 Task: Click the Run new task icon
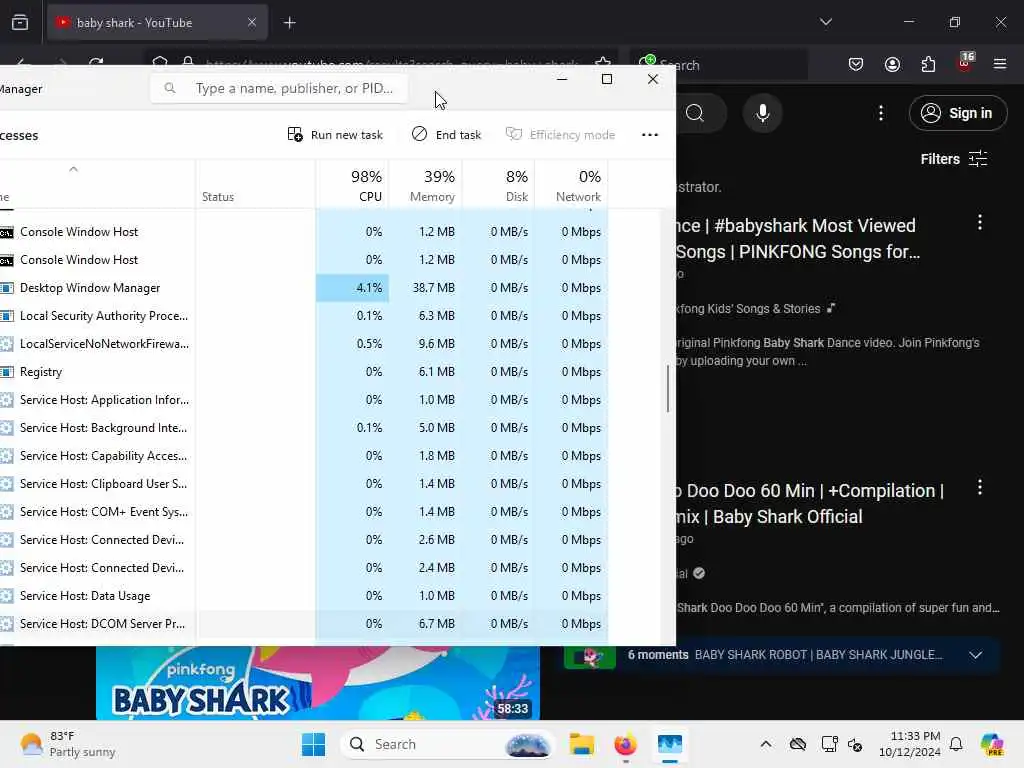(295, 135)
